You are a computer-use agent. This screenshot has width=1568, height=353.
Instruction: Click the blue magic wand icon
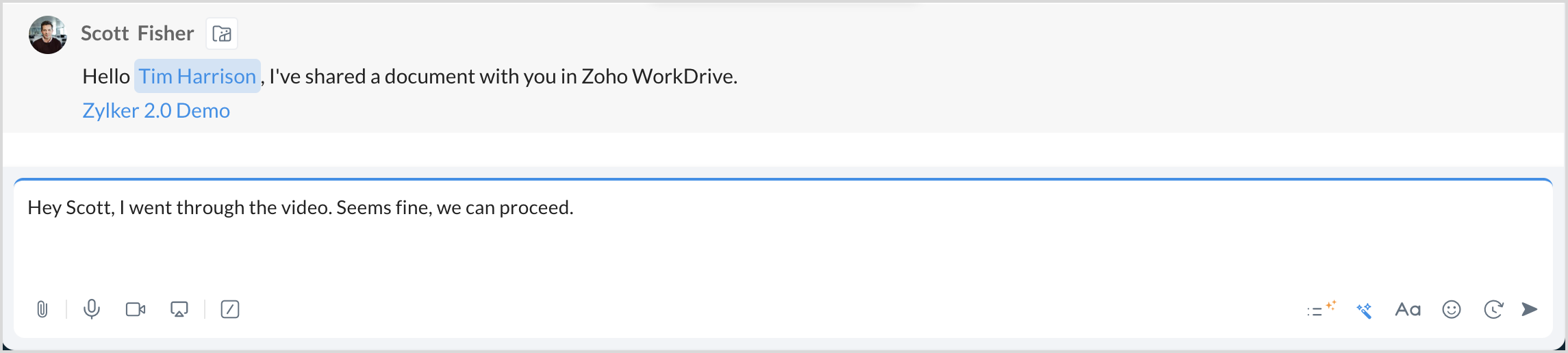point(1364,310)
